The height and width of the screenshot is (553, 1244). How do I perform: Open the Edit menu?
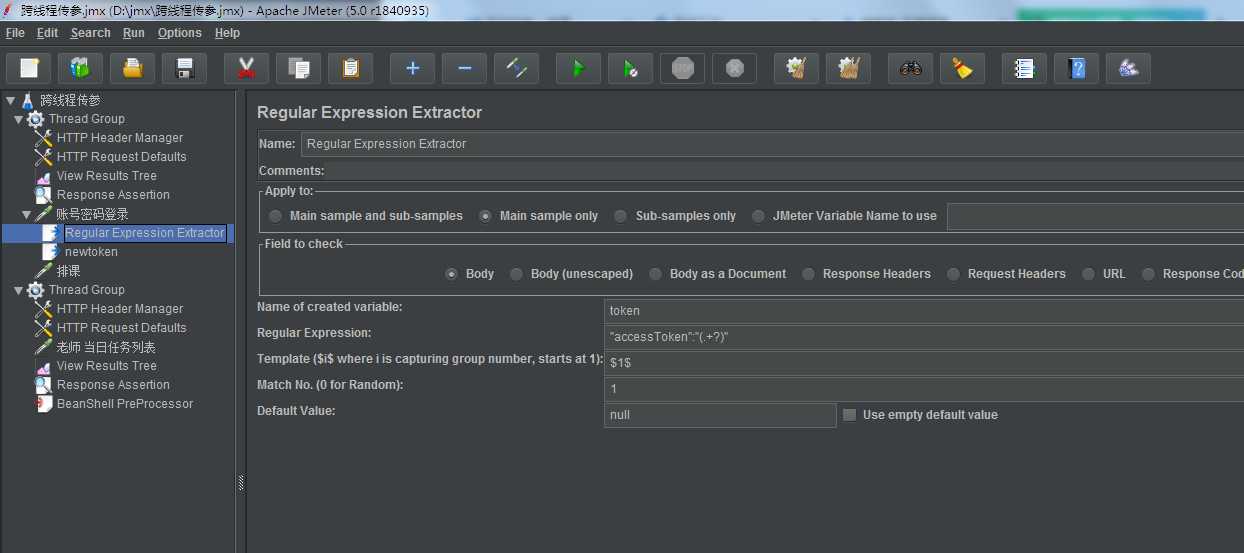point(47,33)
